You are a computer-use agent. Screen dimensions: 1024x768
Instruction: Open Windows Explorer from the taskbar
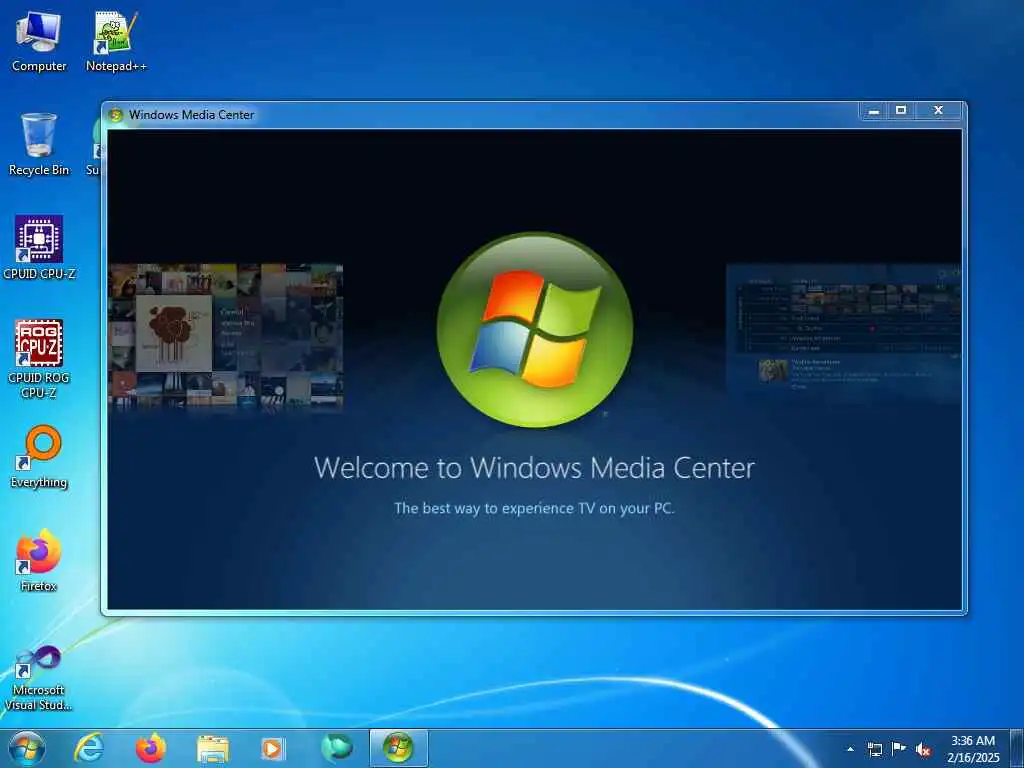pos(213,749)
